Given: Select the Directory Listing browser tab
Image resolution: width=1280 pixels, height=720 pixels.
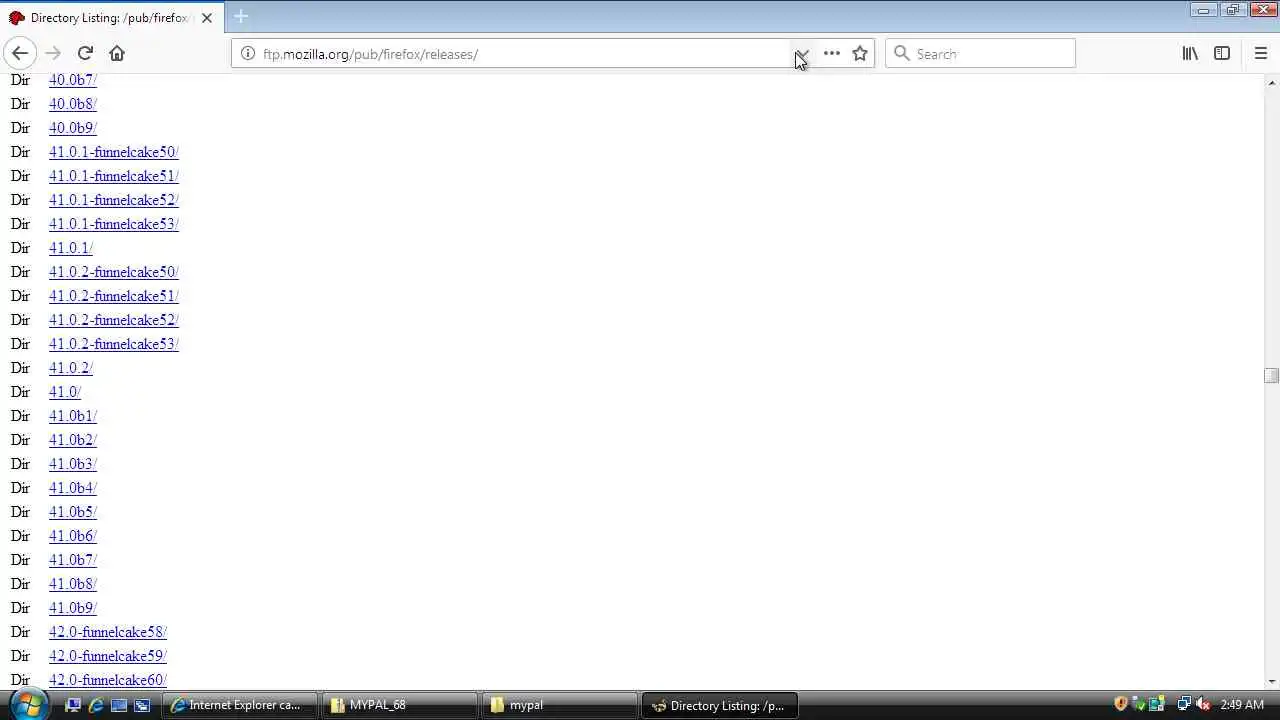Looking at the screenshot, I should click(x=111, y=18).
